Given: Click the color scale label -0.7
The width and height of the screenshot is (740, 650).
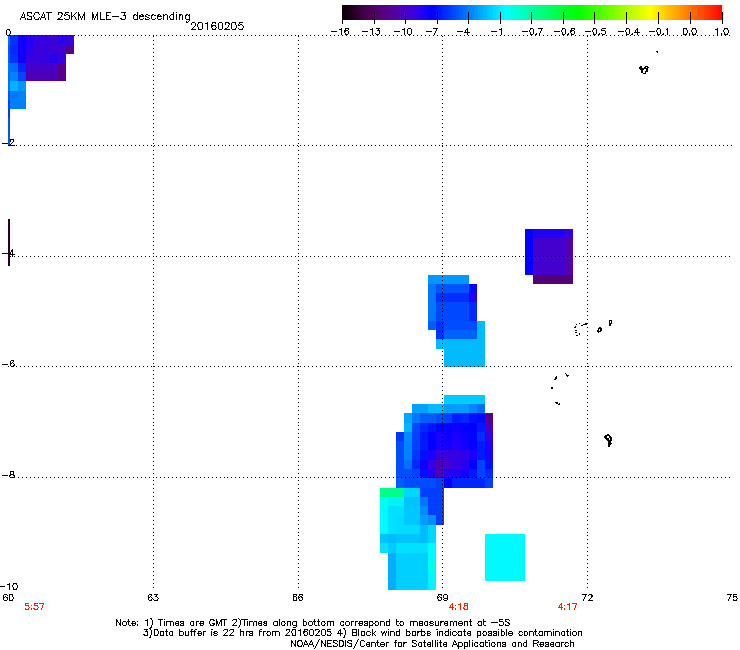Looking at the screenshot, I should tap(532, 32).
